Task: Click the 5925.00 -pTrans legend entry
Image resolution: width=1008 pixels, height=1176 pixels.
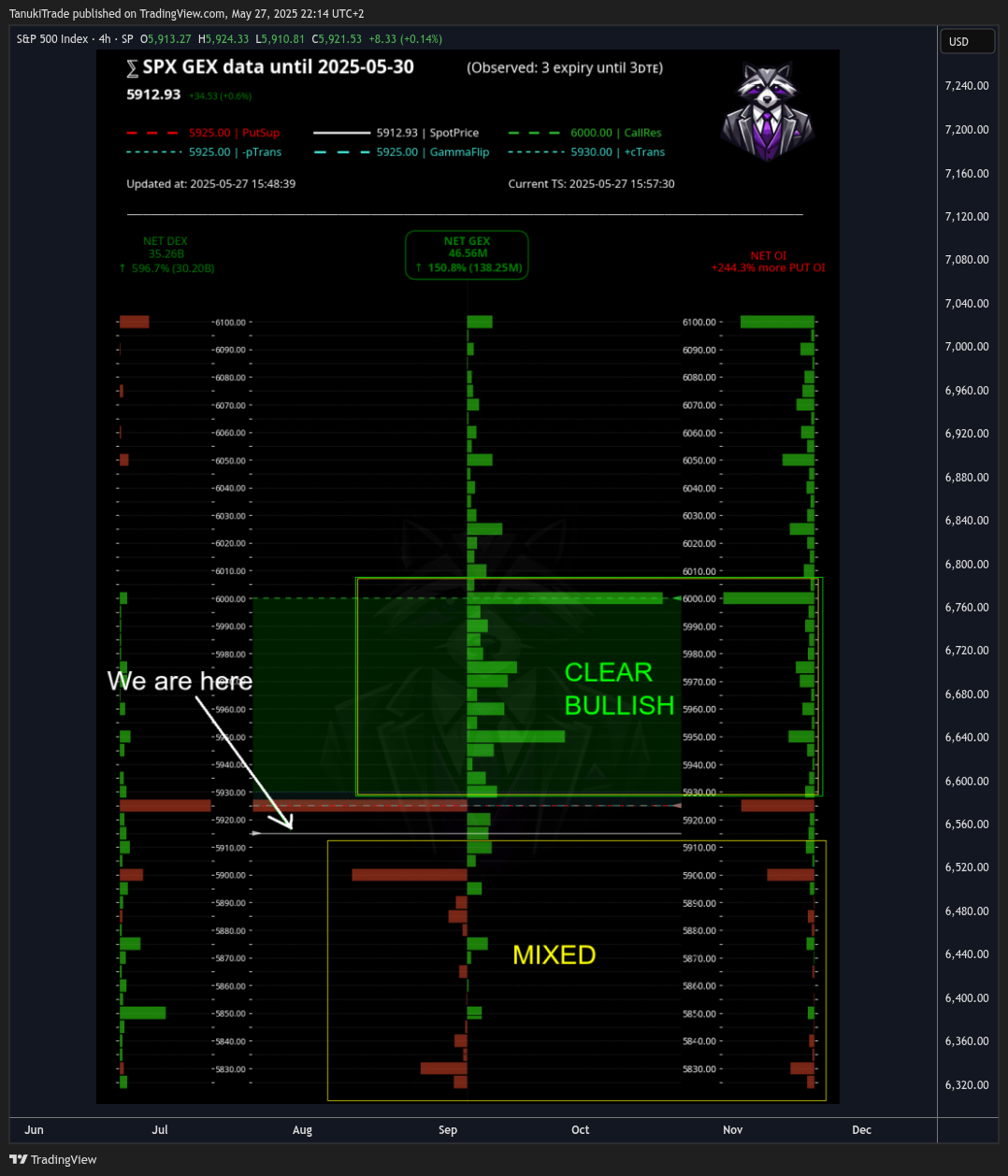Action: tap(204, 151)
